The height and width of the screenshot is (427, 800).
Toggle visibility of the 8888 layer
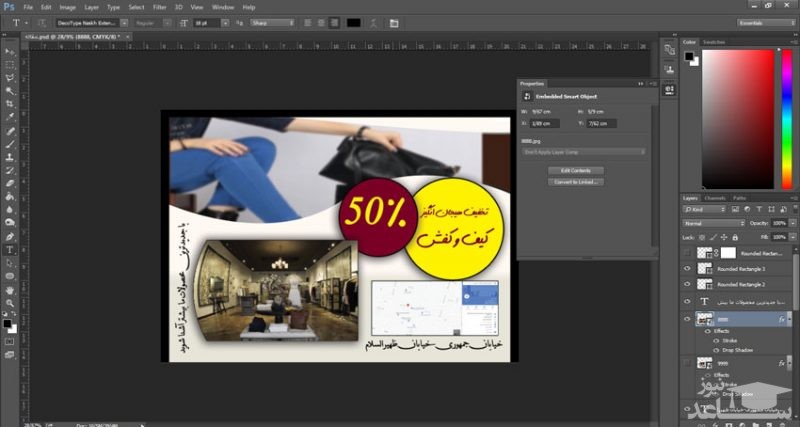point(687,319)
